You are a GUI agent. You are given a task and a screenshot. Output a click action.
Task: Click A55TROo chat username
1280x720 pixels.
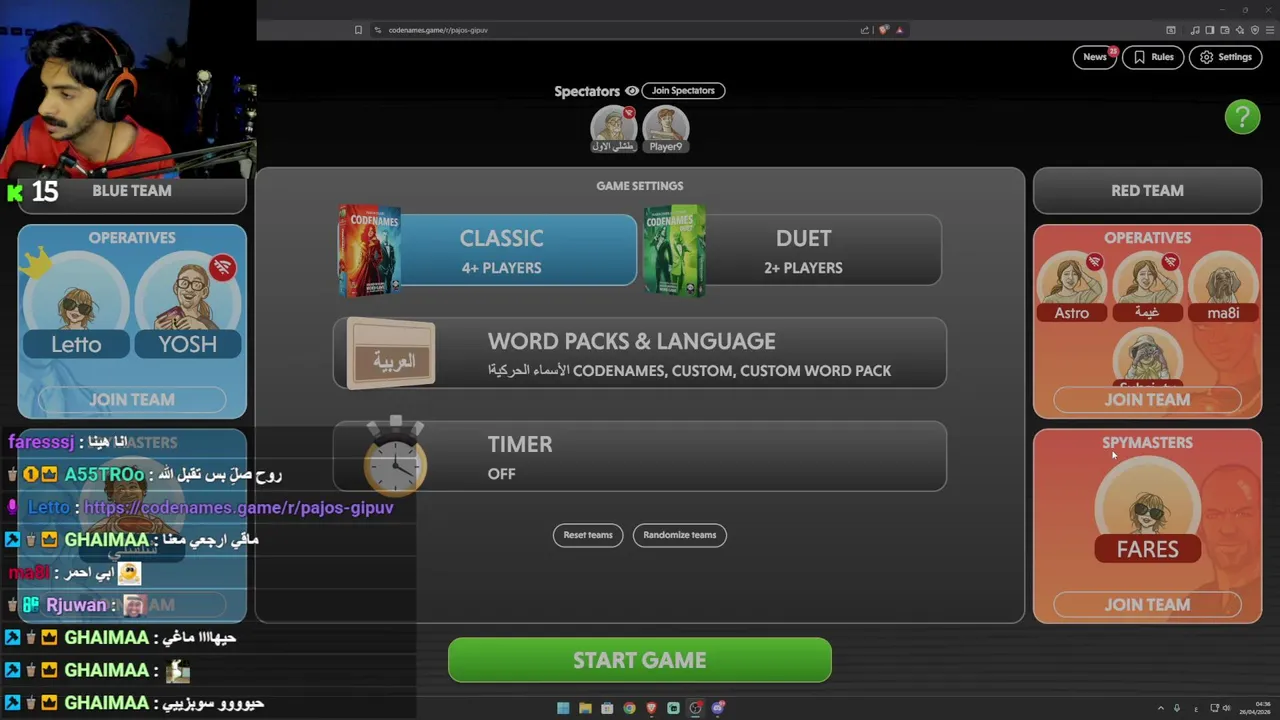104,474
